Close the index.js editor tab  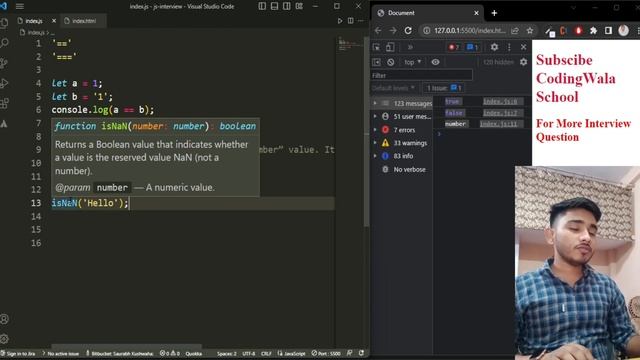point(54,21)
